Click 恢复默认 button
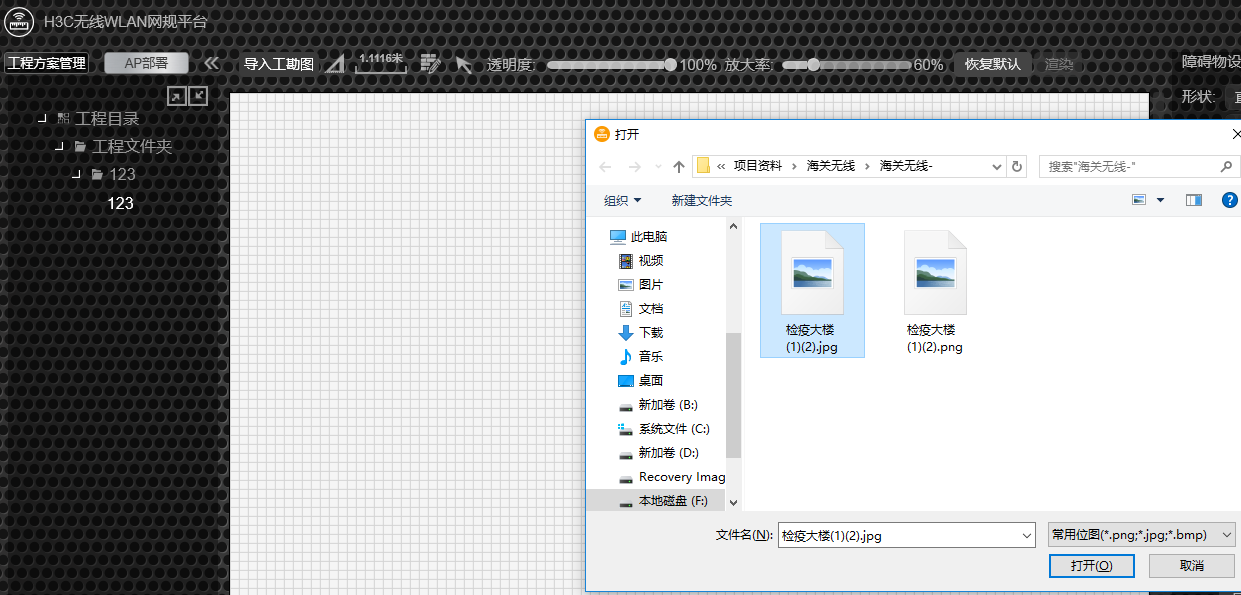This screenshot has height=595, width=1241. point(992,64)
